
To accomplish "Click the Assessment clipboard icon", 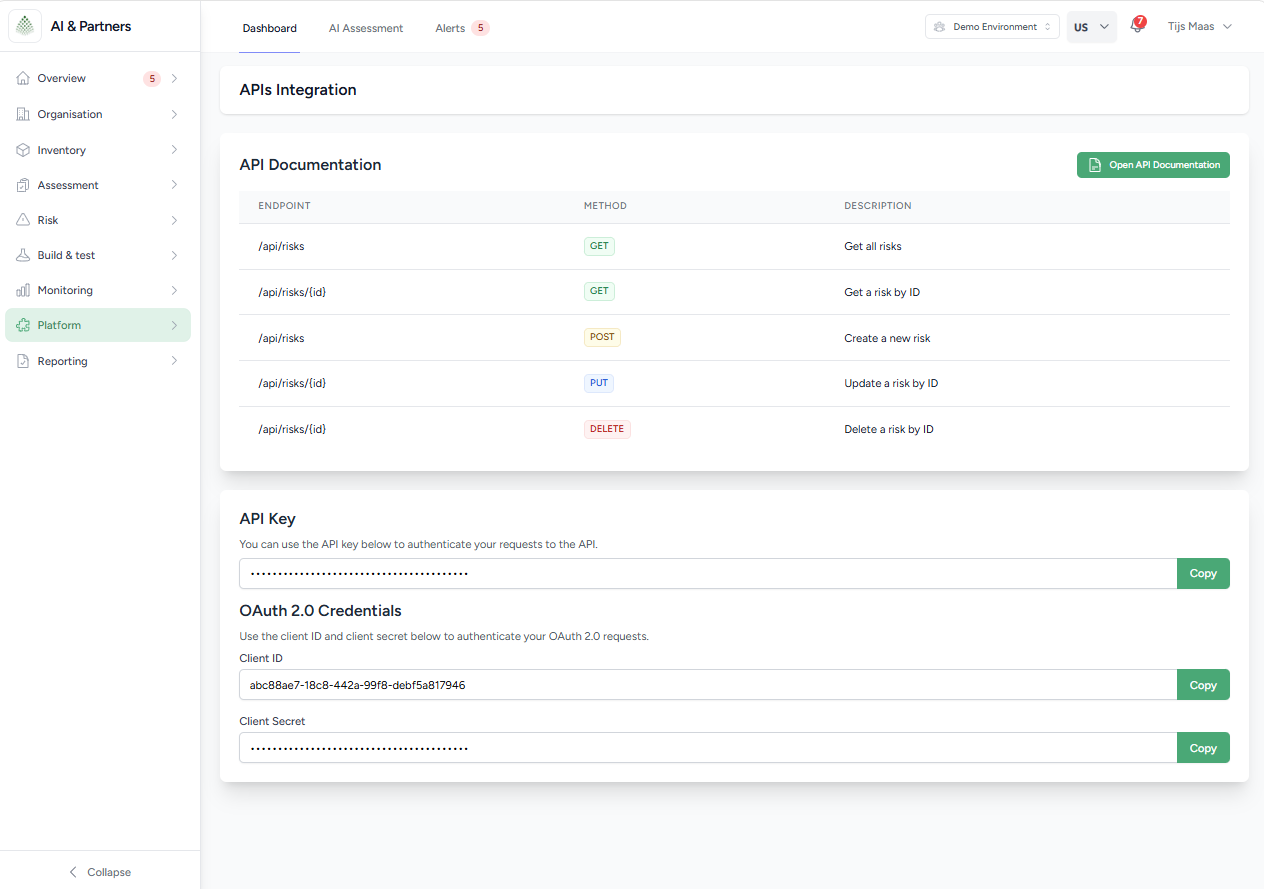I will [x=23, y=185].
